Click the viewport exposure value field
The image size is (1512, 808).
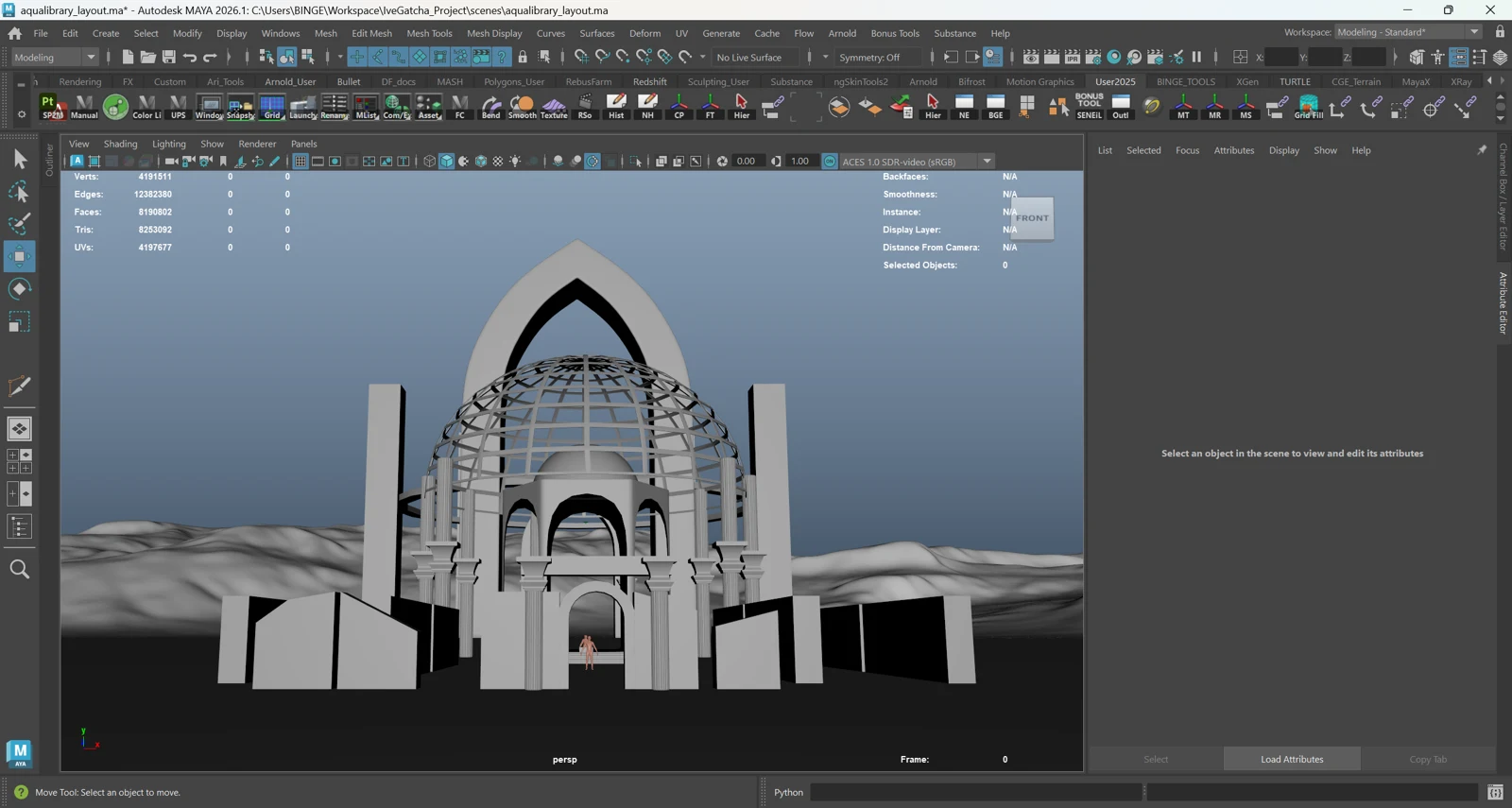click(747, 162)
